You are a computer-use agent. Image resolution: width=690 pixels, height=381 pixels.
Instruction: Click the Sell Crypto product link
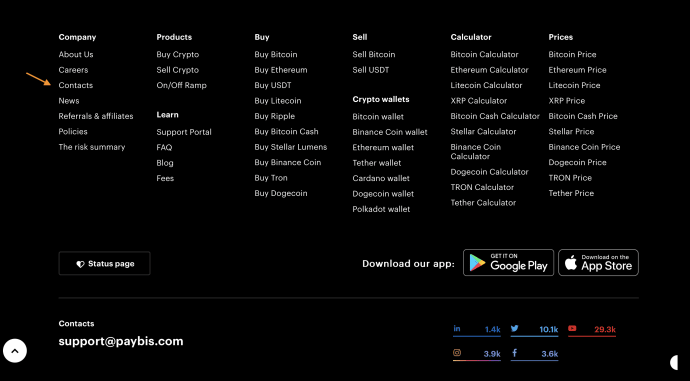pos(178,70)
